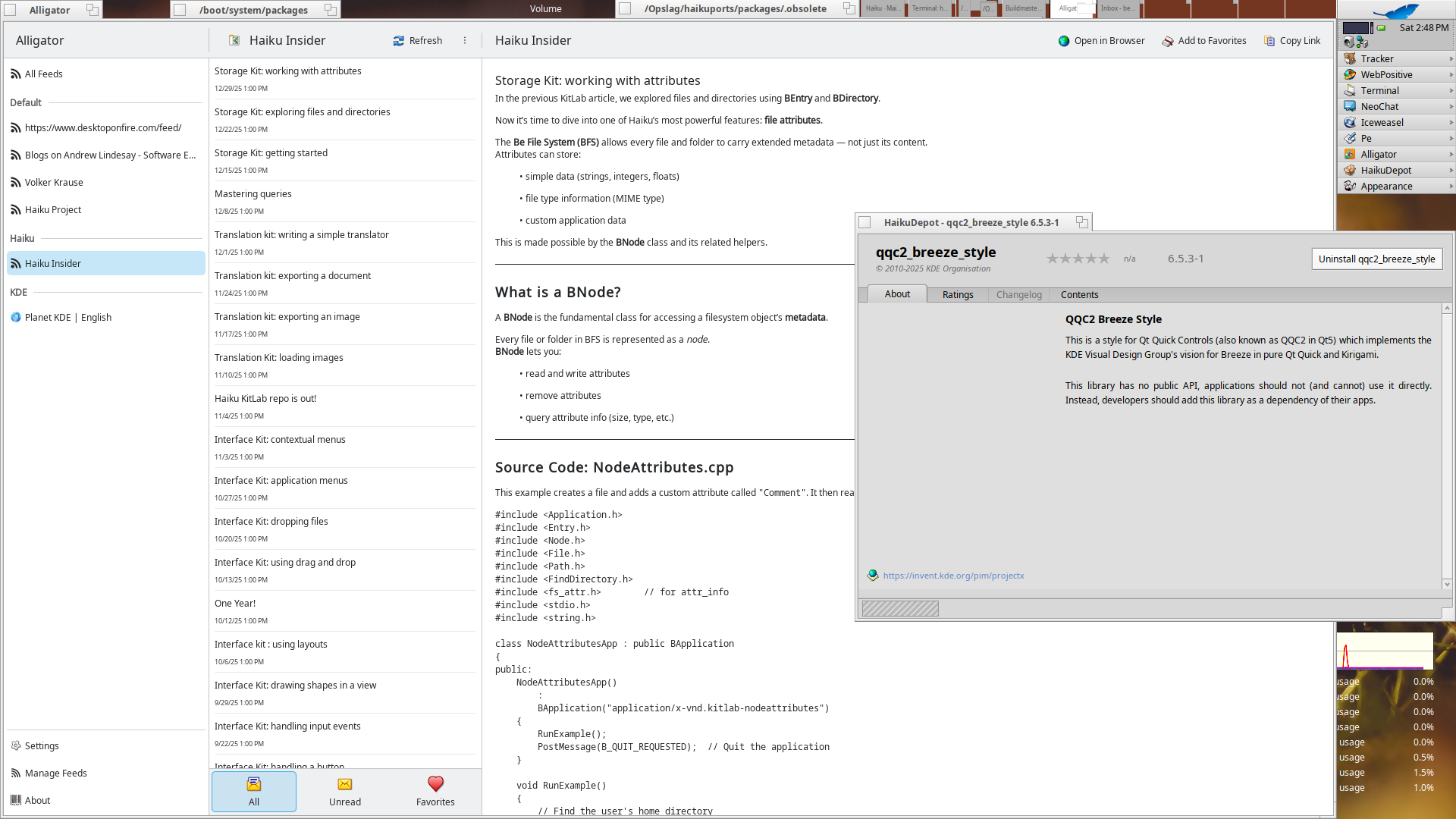Toggle the /boot/system/packages window zoom box
Screen dimensions: 1456x819
tap(331, 10)
